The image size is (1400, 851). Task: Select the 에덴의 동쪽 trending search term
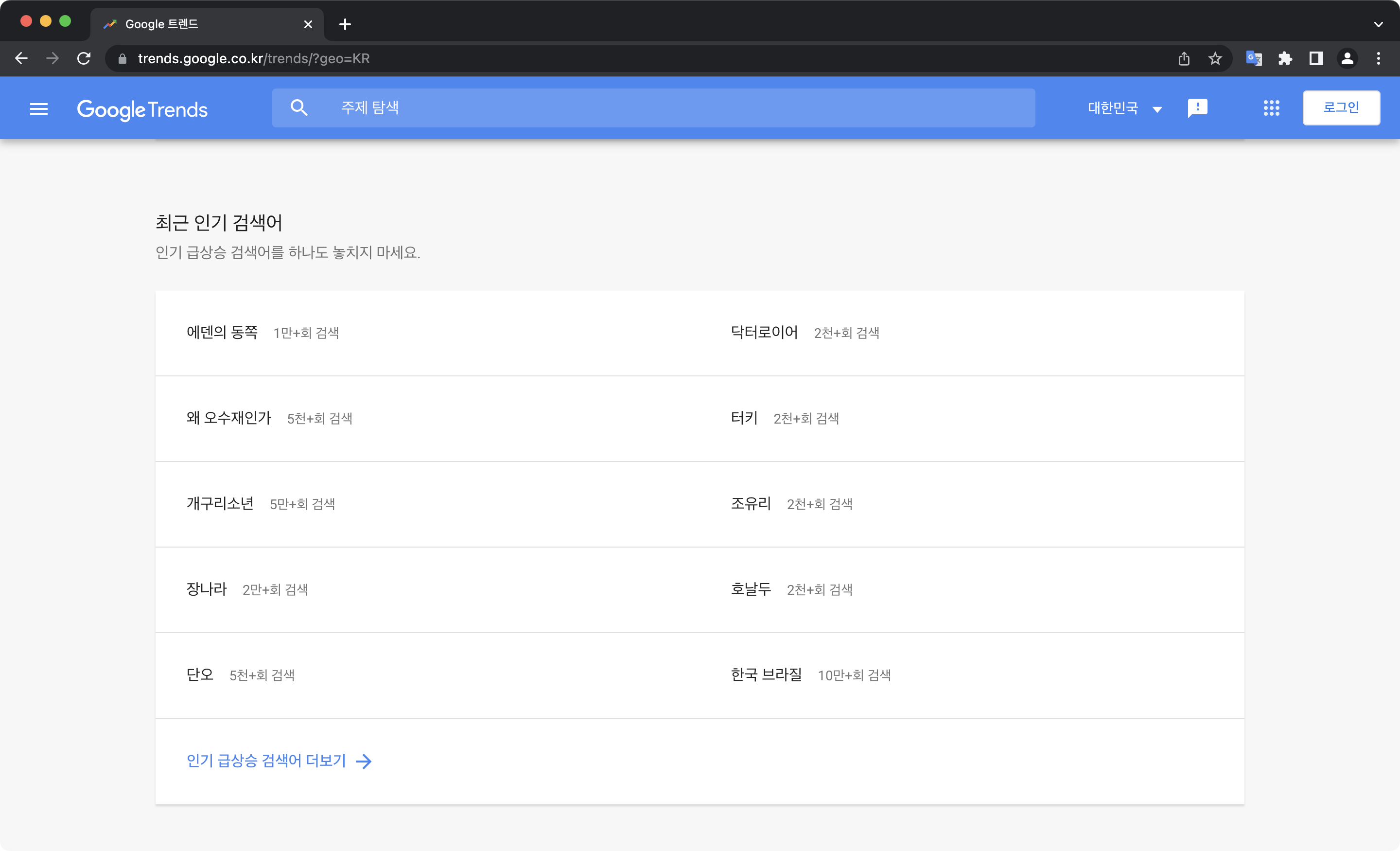coord(223,333)
